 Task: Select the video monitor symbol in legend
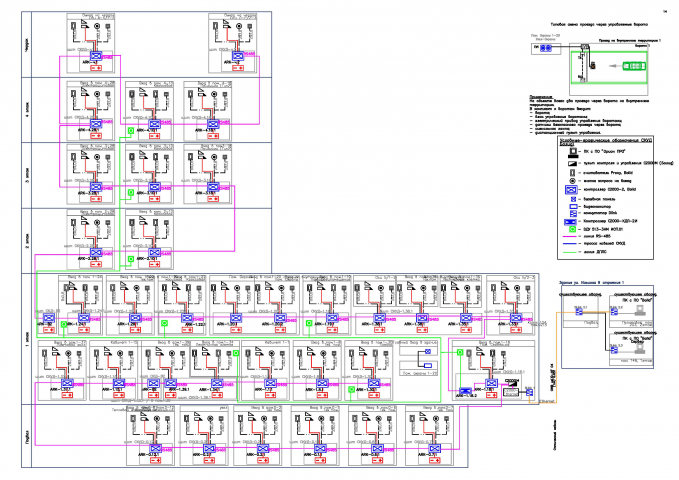pos(573,206)
